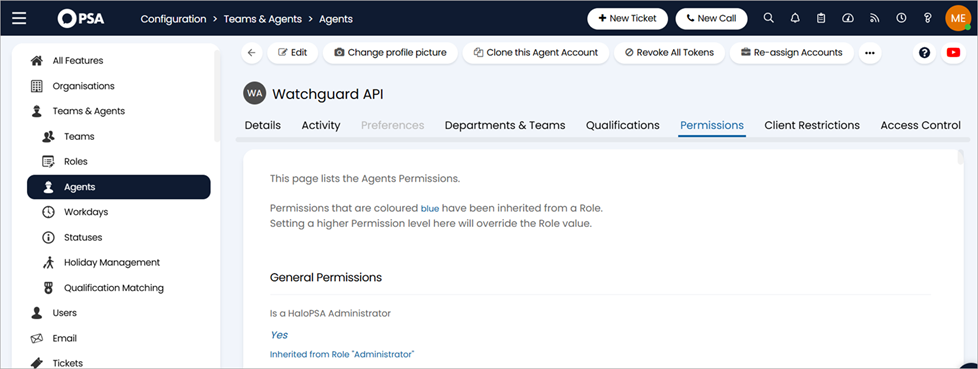Click the blue Yes value
Image resolution: width=978 pixels, height=369 pixels.
point(279,335)
